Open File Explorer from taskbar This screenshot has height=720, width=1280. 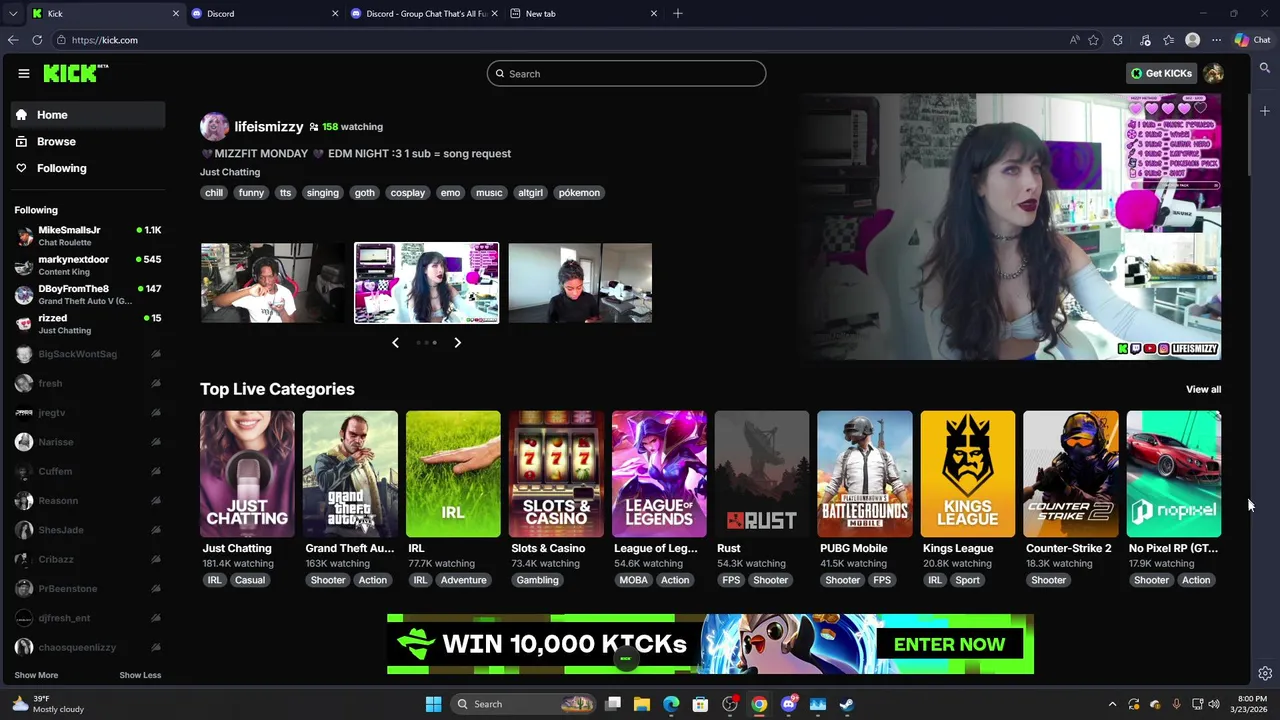point(642,704)
